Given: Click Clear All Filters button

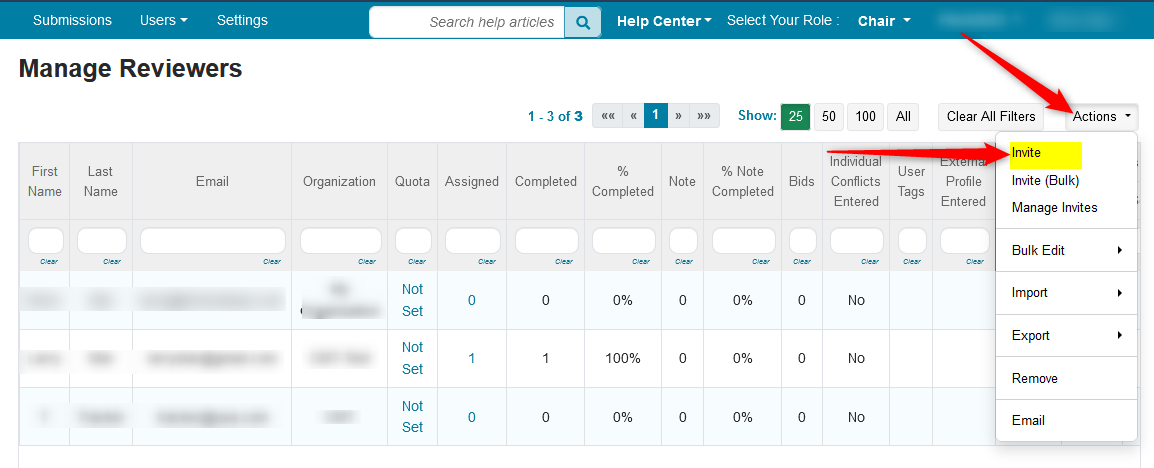Looking at the screenshot, I should 991,116.
